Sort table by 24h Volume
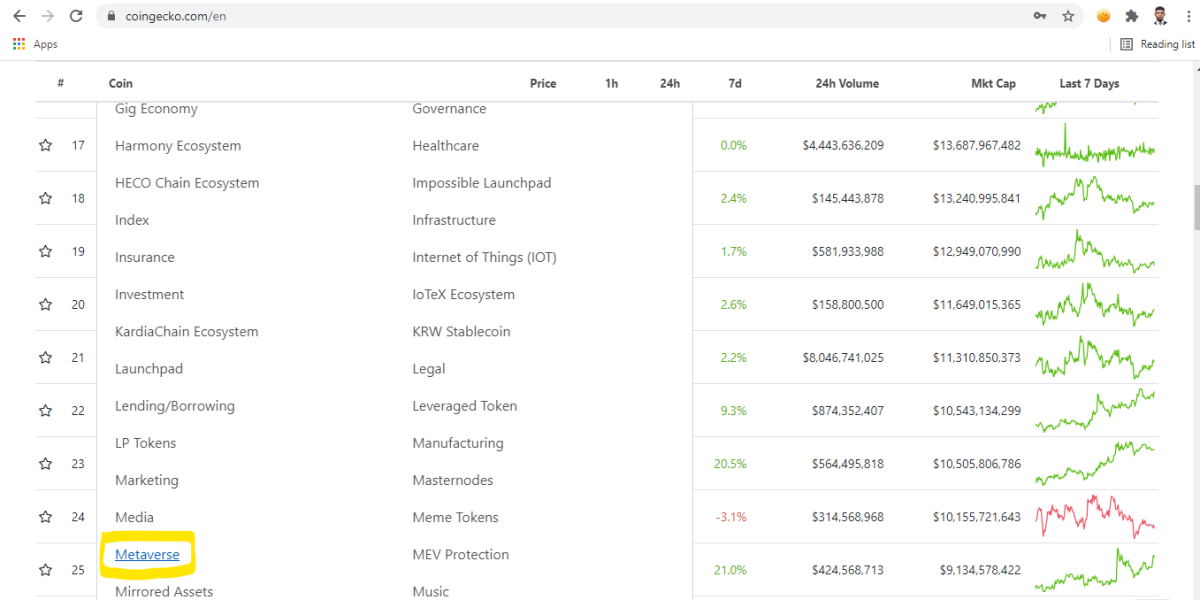Image resolution: width=1200 pixels, height=600 pixels. (847, 83)
